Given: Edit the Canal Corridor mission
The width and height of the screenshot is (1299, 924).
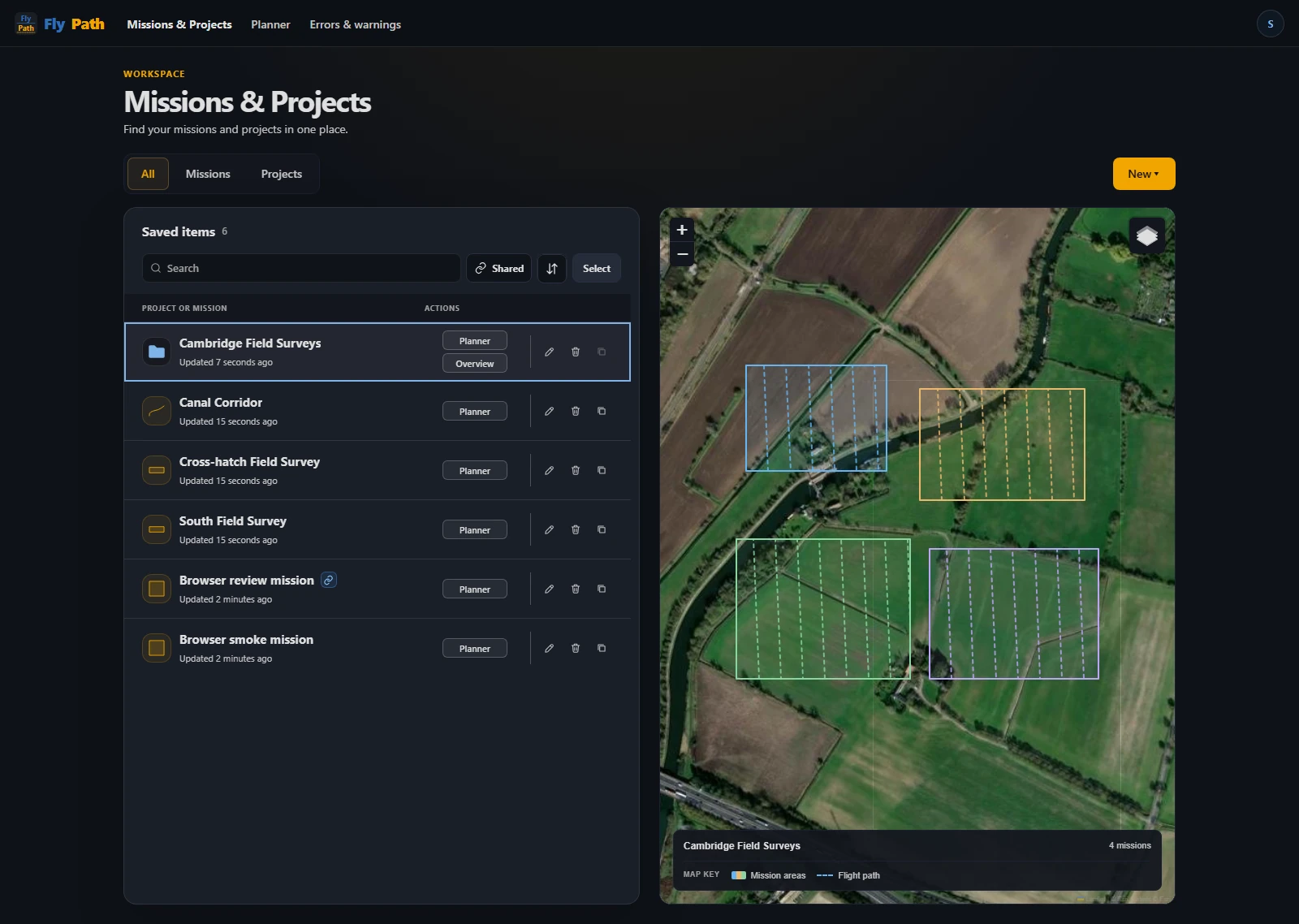Looking at the screenshot, I should click(x=550, y=411).
